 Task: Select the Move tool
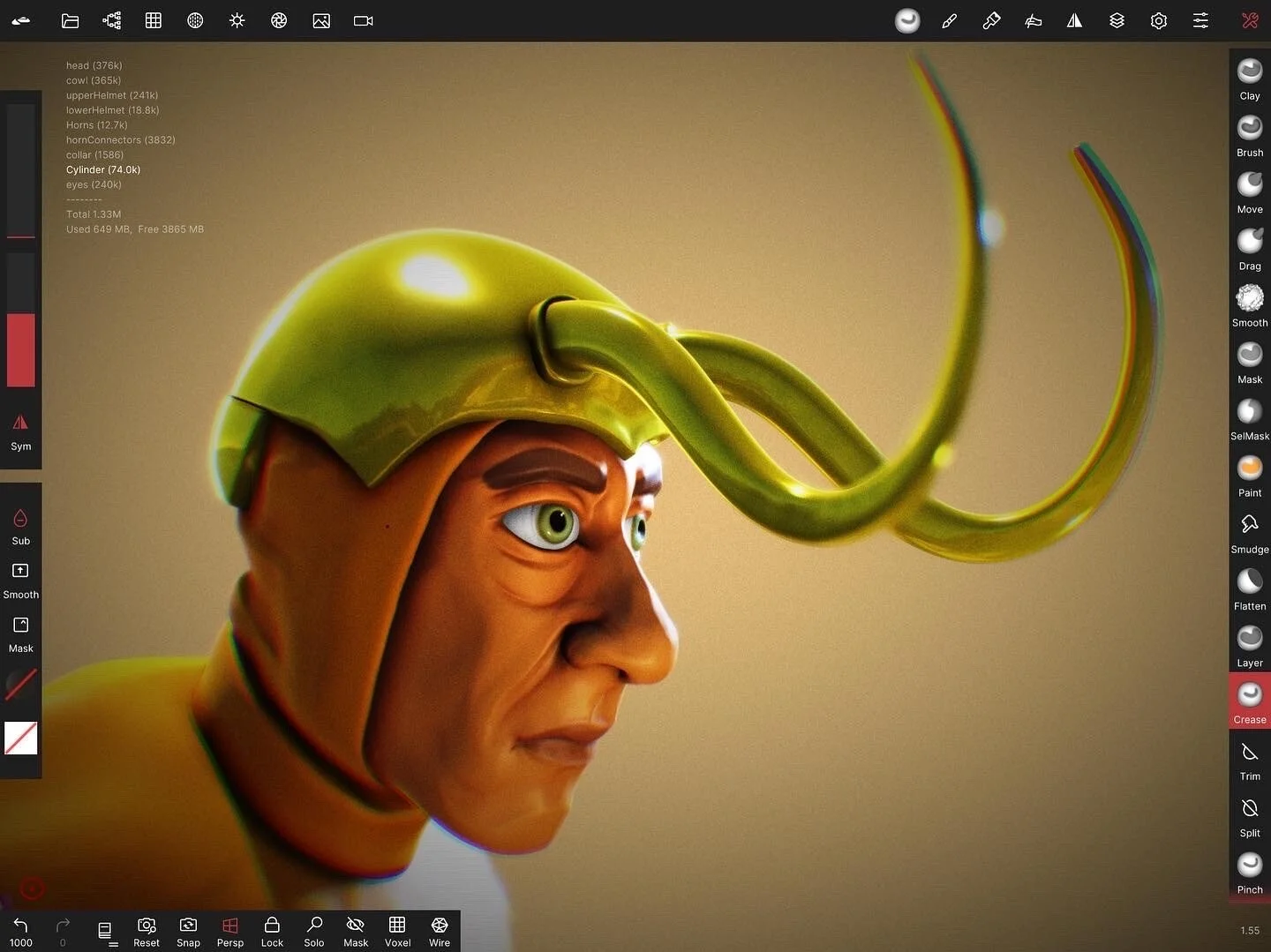1249,193
